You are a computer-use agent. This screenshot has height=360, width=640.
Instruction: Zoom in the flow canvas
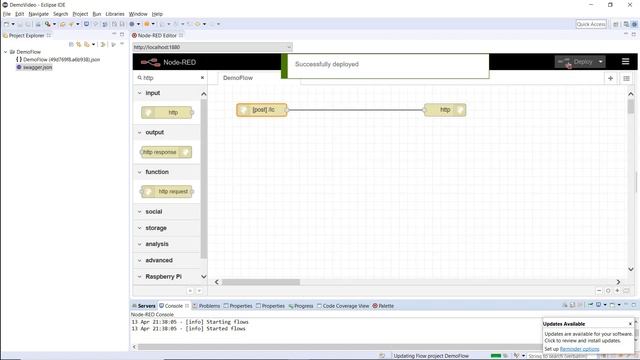click(x=617, y=291)
